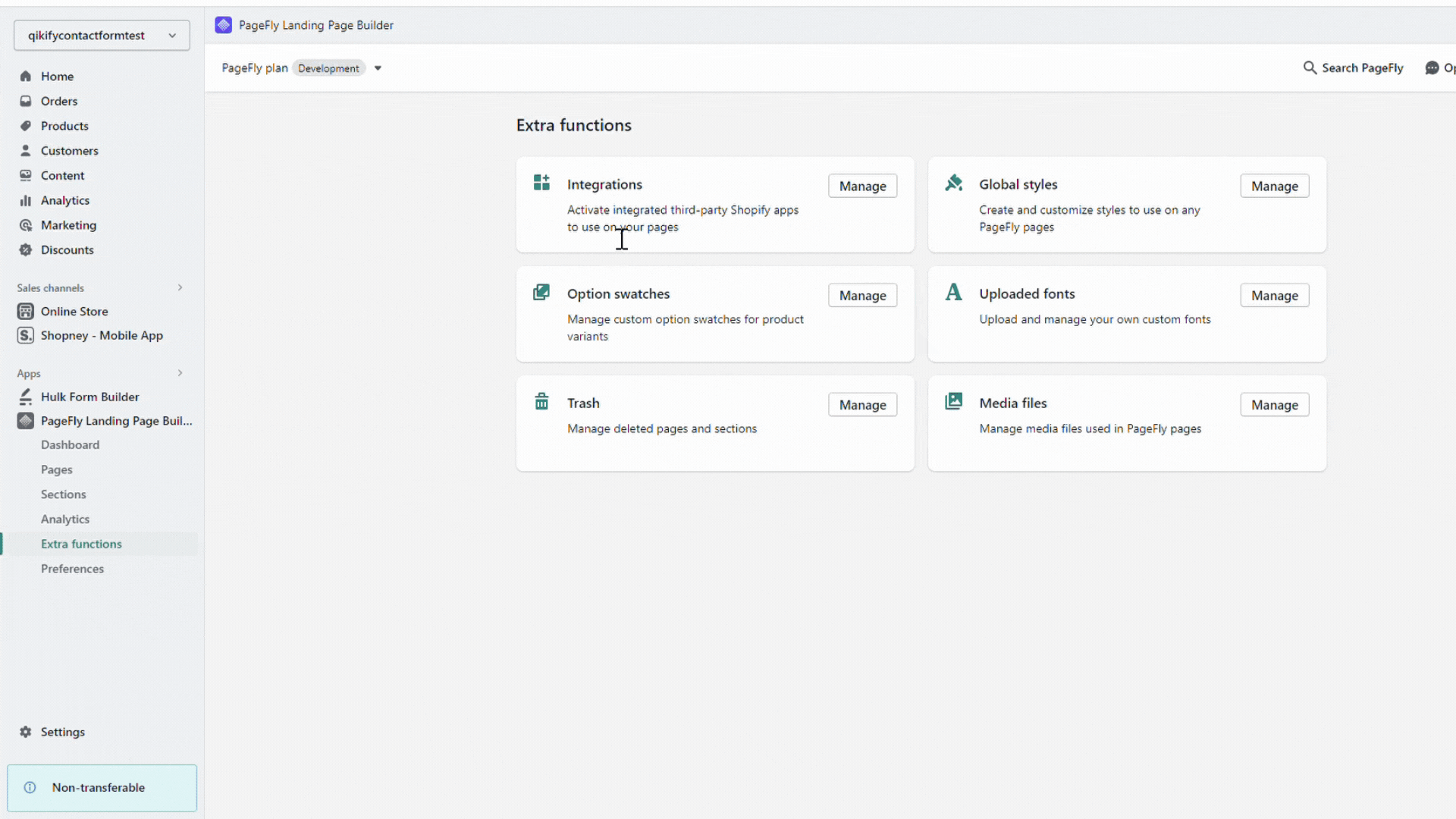Click the 'Global styles' card title
1456x819 pixels.
(x=1018, y=185)
